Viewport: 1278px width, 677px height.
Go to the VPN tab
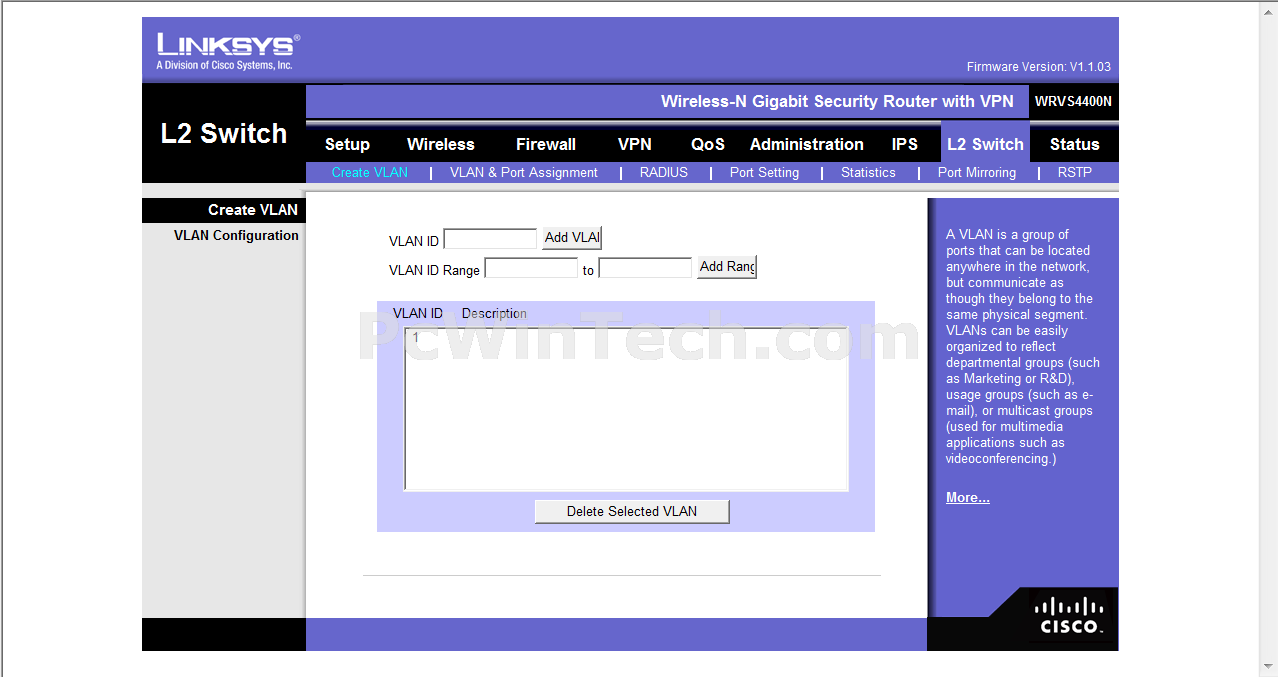coord(635,144)
